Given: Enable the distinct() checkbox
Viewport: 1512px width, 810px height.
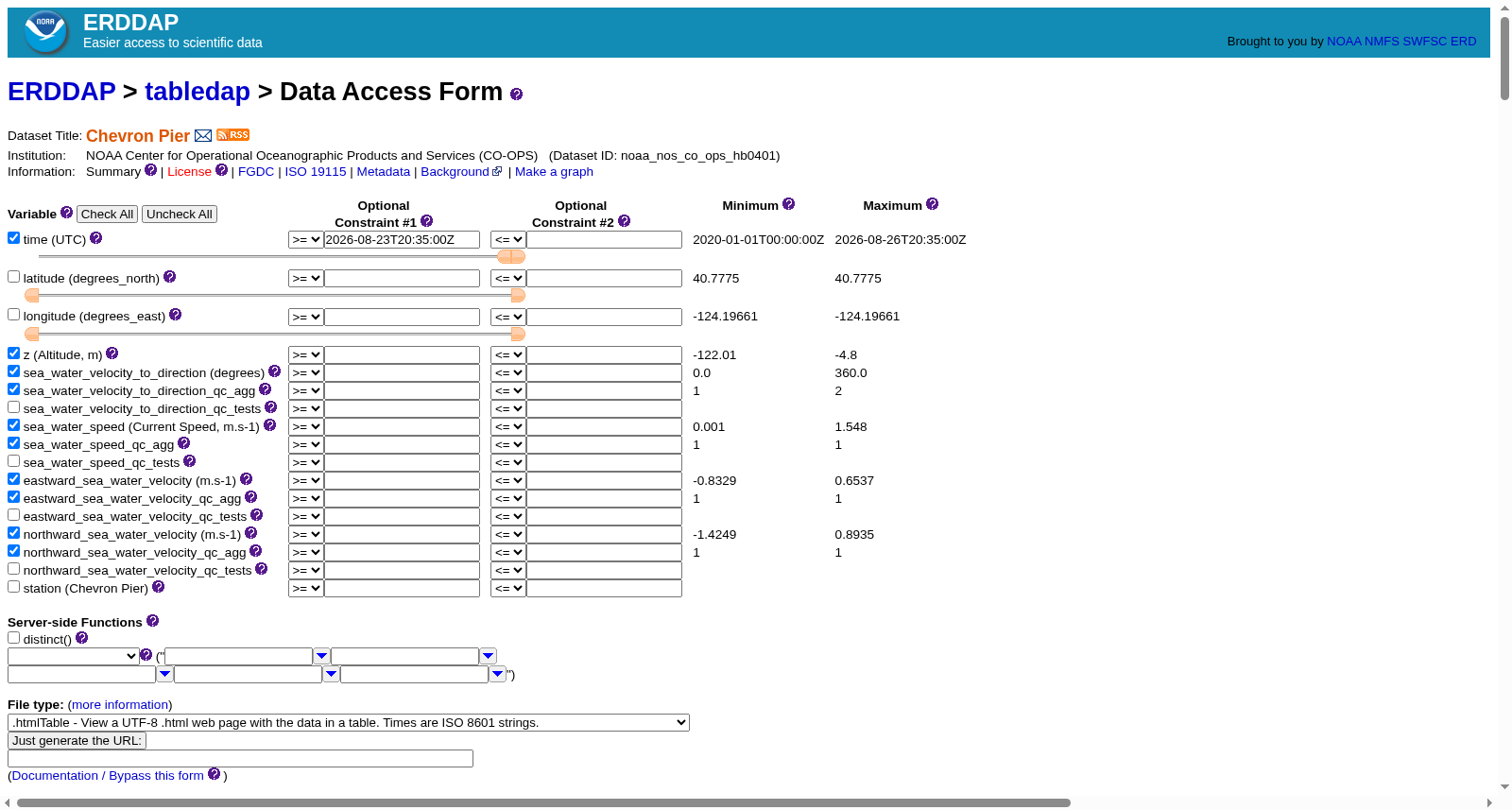Looking at the screenshot, I should coord(14,638).
